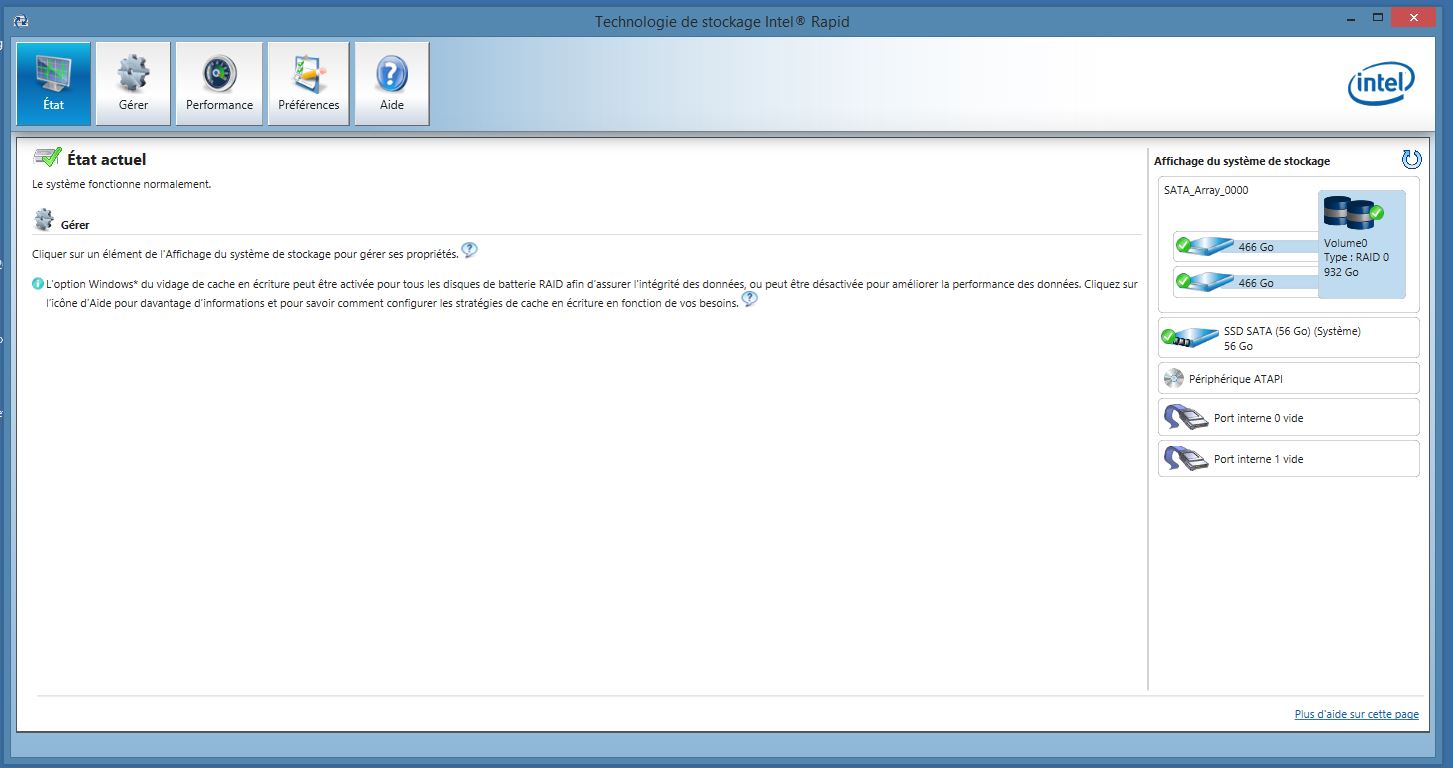Image resolution: width=1453 pixels, height=768 pixels.
Task: Open help bubble after write-cache strategies text
Action: click(x=749, y=299)
